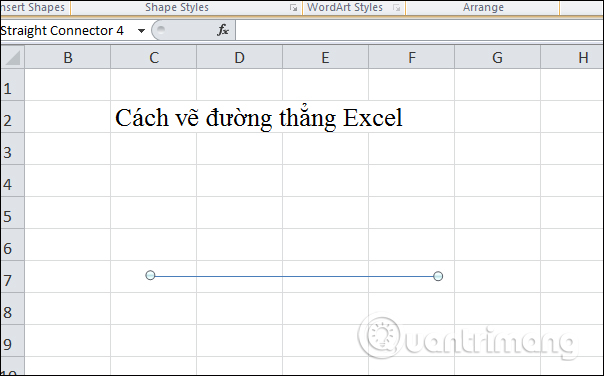Select column H header
This screenshot has height=376, width=604.
pos(572,57)
